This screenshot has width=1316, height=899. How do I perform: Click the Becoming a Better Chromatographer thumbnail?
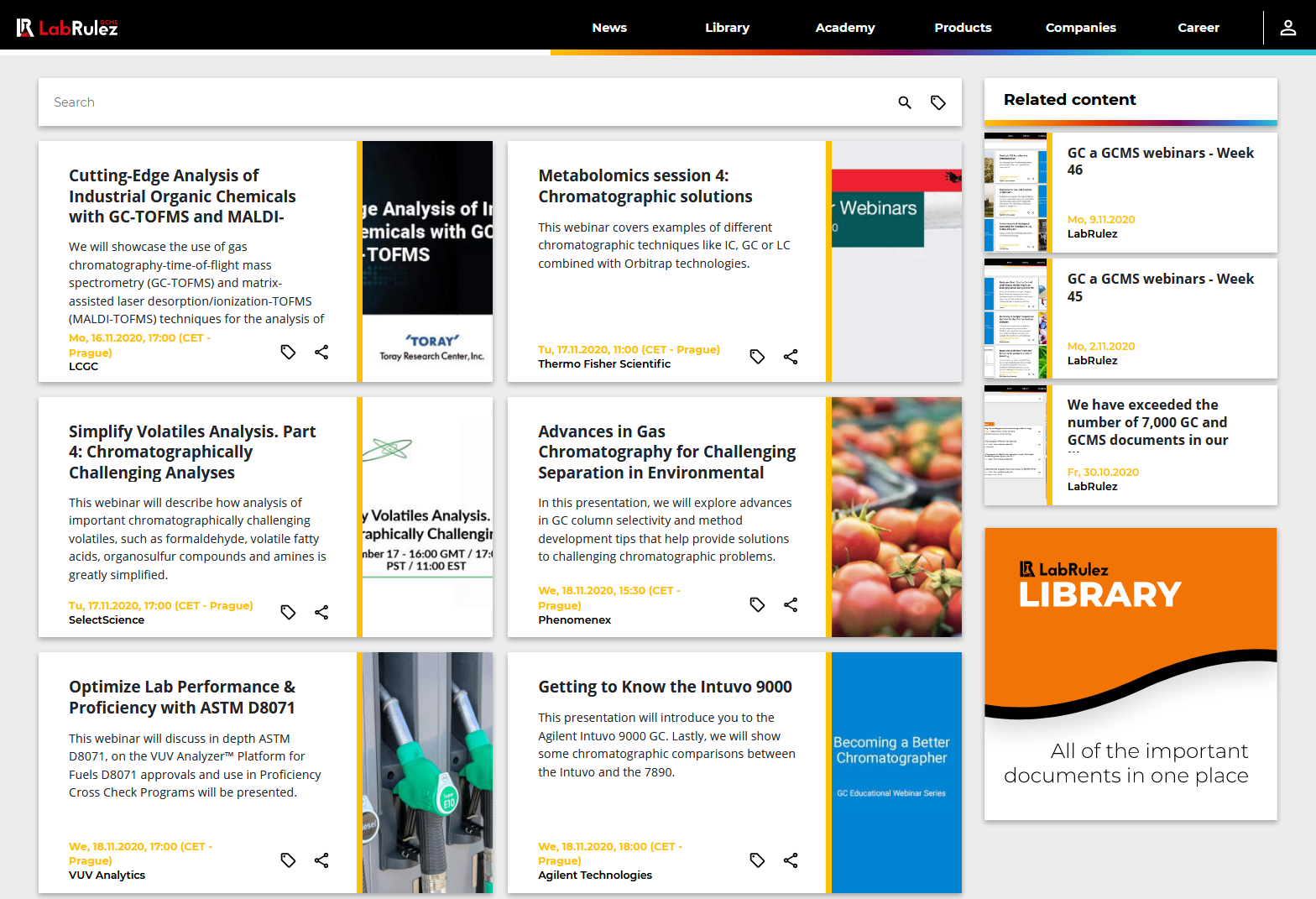pyautogui.click(x=896, y=772)
